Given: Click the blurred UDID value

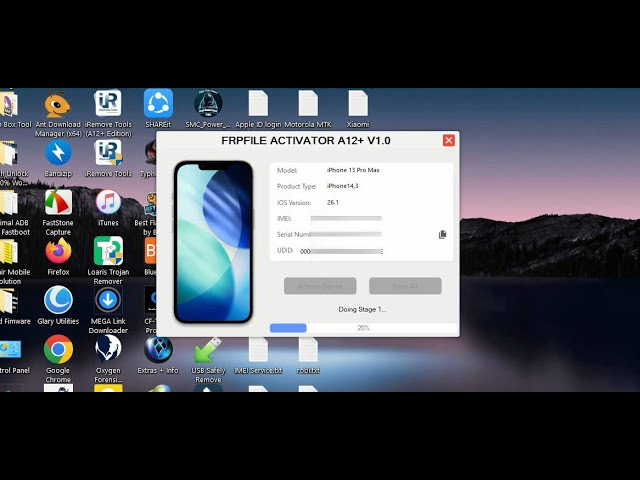Looking at the screenshot, I should tap(341, 251).
